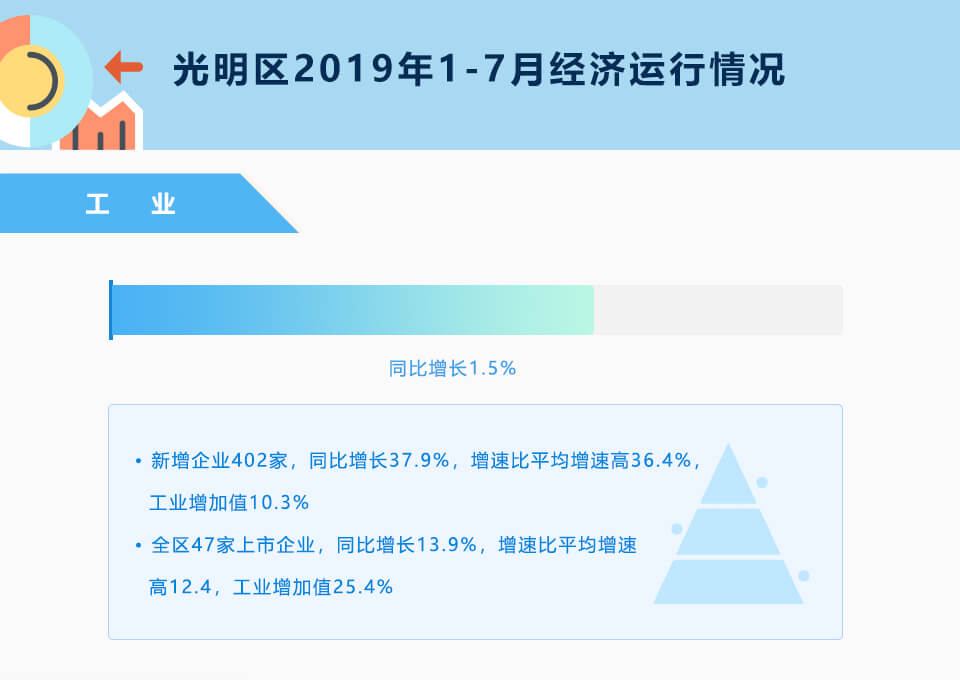The height and width of the screenshot is (680, 960).
Task: Select the bottom tier of the pyramid
Action: (x=728, y=581)
